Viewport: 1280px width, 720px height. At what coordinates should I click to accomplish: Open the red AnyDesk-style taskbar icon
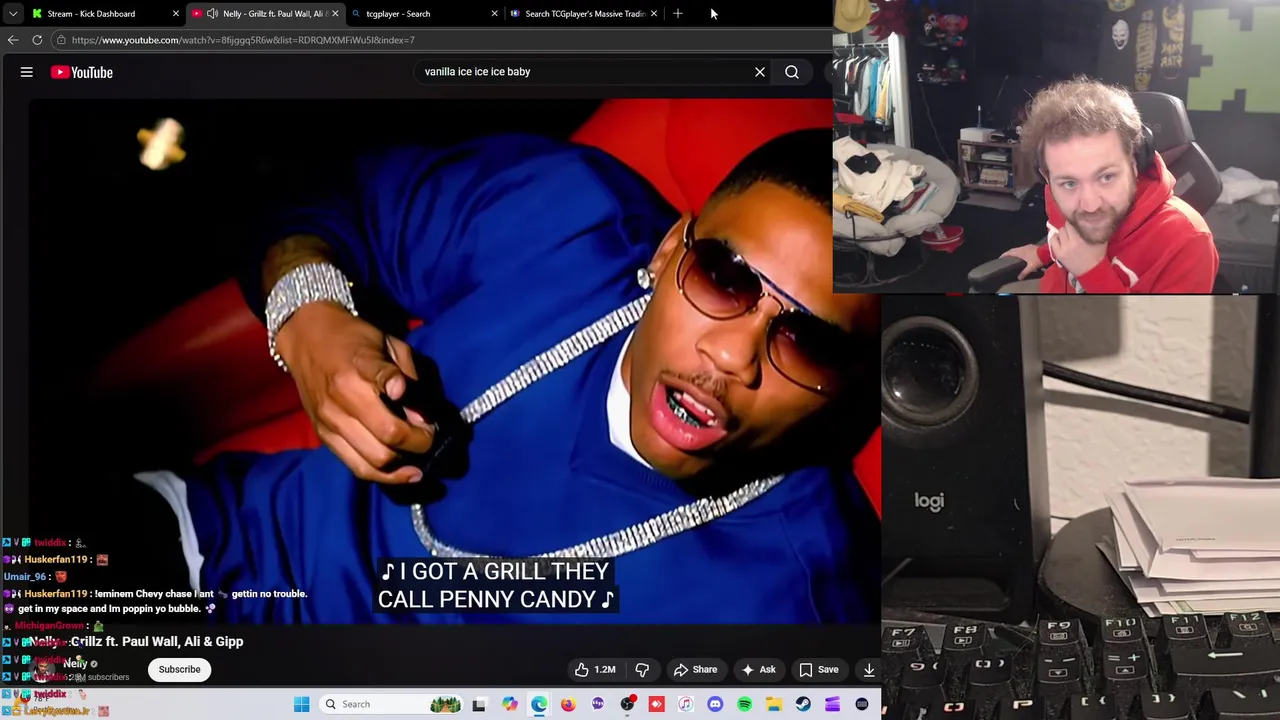tap(656, 704)
